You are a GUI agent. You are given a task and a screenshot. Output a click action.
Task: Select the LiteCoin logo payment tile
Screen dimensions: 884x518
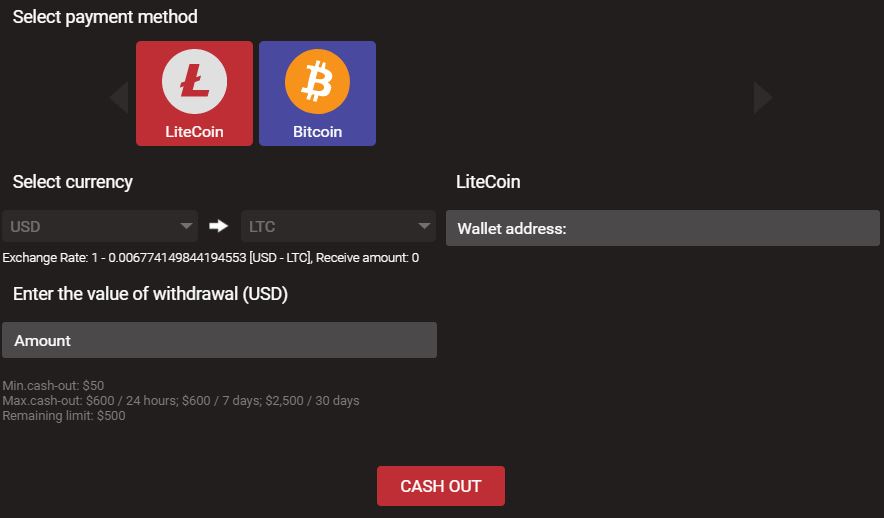click(x=194, y=94)
